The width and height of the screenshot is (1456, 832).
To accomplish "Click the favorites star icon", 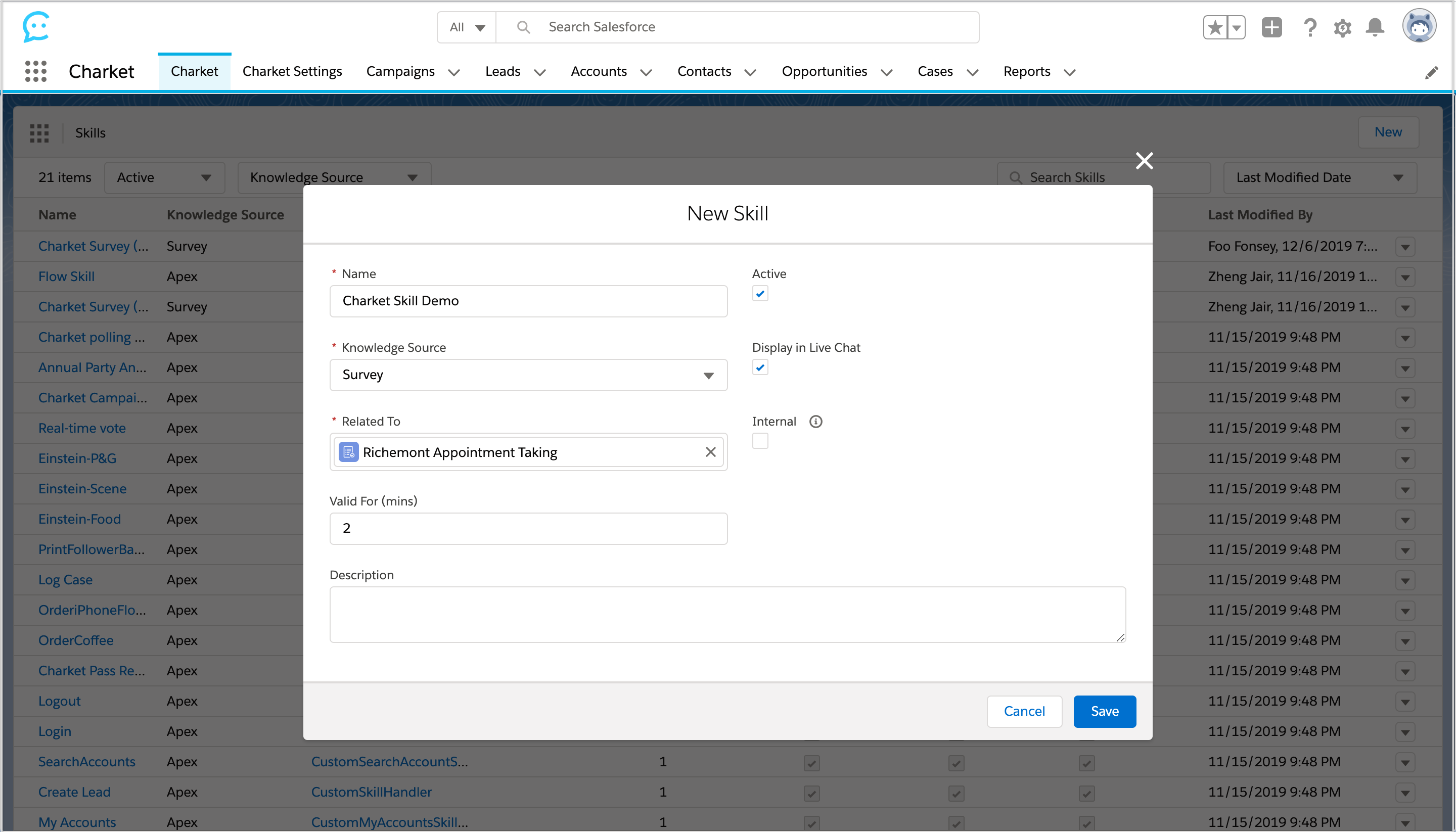I will coord(1215,27).
